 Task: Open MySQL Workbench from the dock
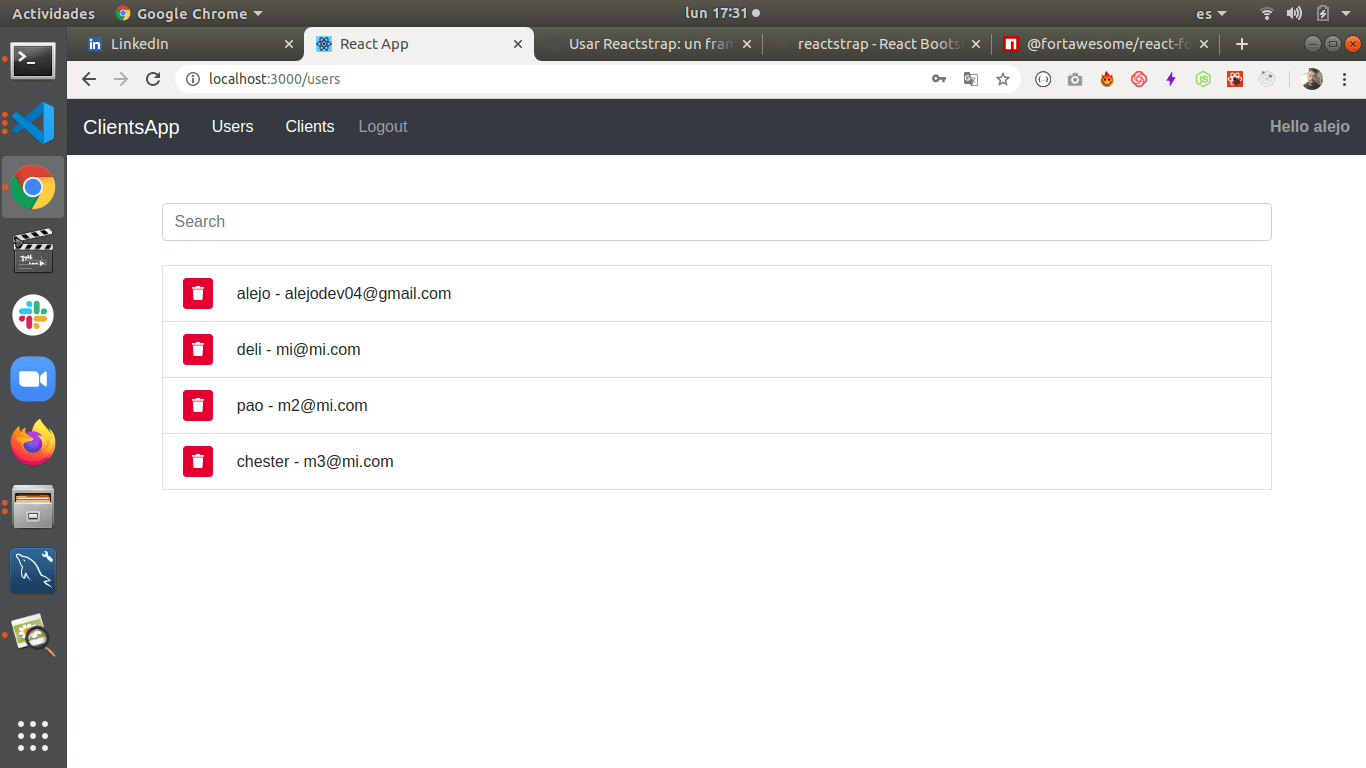[x=33, y=571]
